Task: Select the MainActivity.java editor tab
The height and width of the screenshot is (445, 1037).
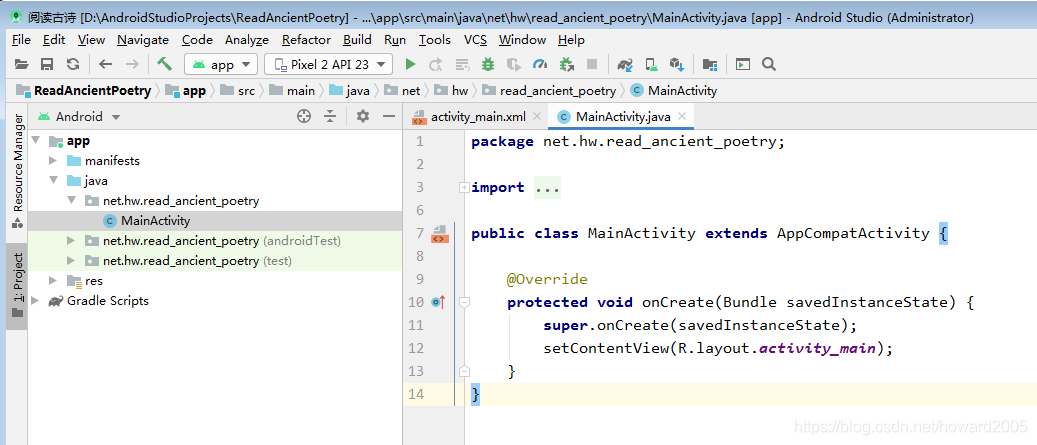Action: coord(623,117)
